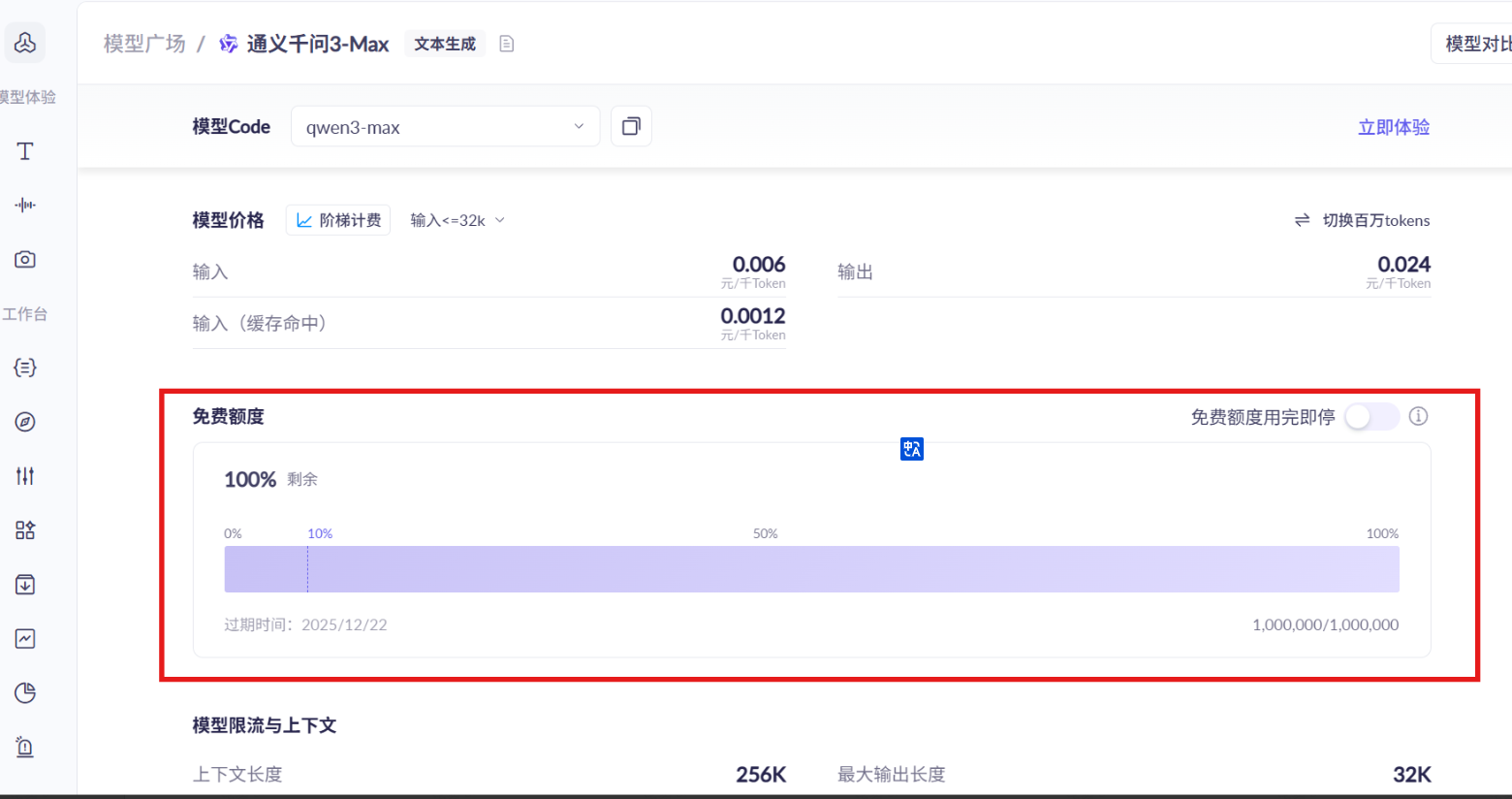Click the 输入（缓存命中） label

[260, 323]
